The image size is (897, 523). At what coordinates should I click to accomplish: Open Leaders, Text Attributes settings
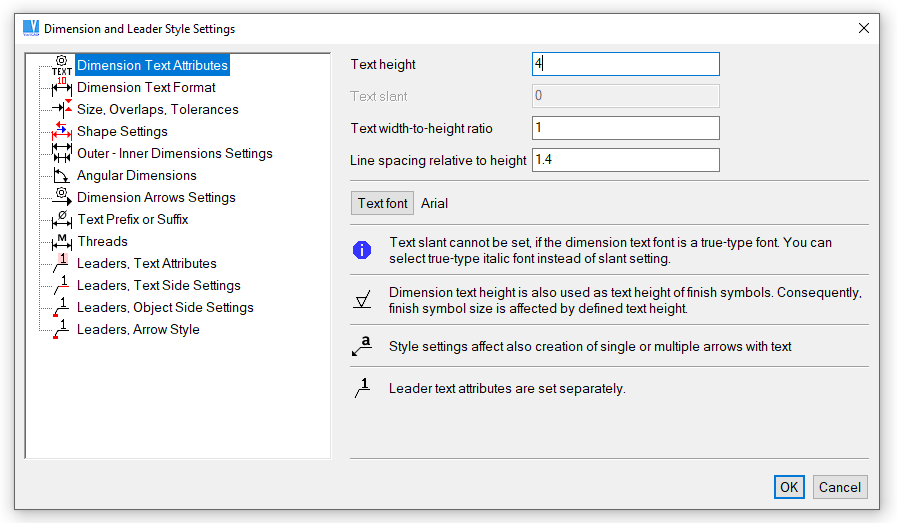(146, 264)
